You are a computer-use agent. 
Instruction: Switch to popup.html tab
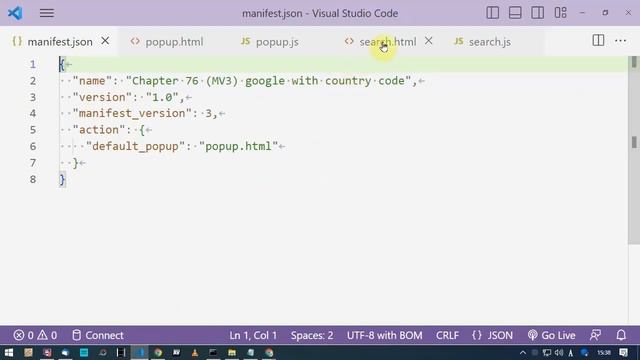pyautogui.click(x=174, y=42)
